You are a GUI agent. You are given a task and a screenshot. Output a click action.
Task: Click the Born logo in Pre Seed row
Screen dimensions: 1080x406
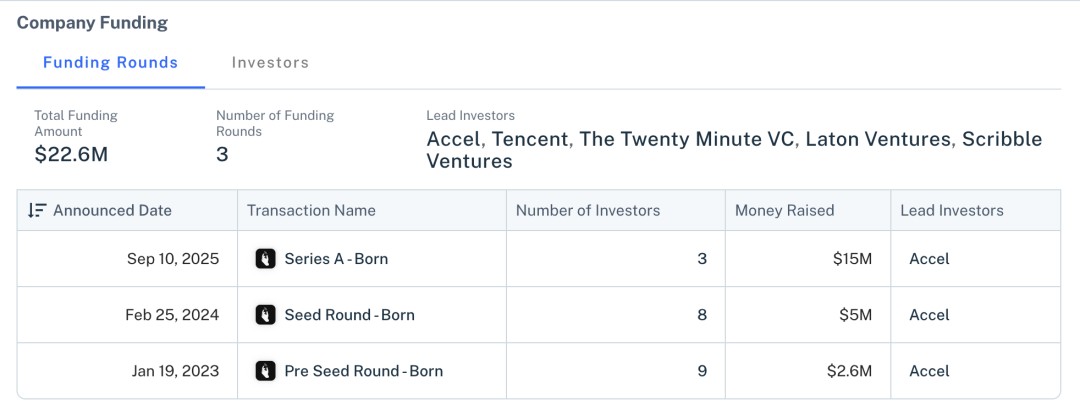coord(265,371)
